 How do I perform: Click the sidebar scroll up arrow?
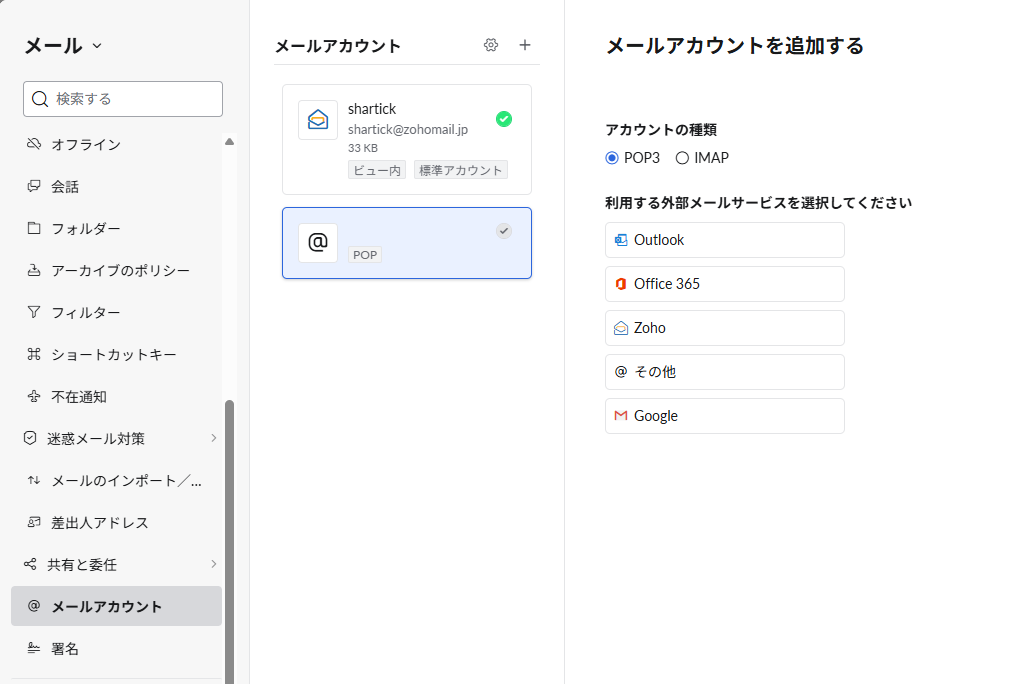click(230, 142)
